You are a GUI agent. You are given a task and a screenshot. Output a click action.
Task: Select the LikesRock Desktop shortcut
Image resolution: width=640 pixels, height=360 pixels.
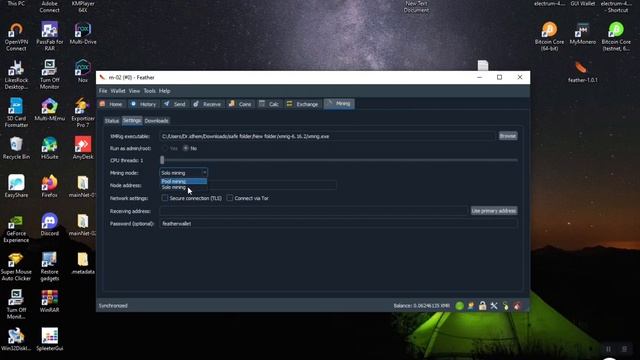coord(16,75)
